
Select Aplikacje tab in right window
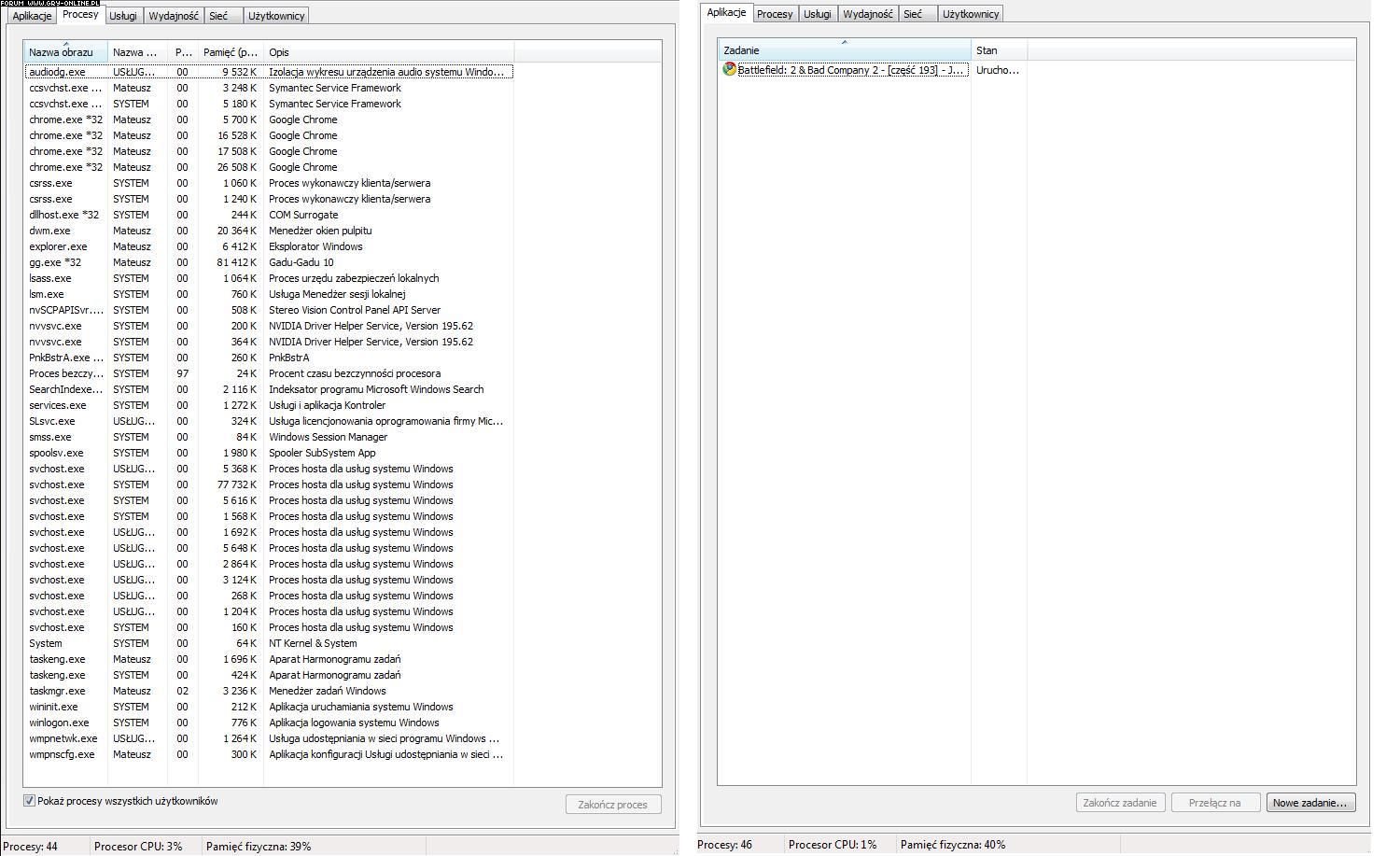tap(726, 12)
